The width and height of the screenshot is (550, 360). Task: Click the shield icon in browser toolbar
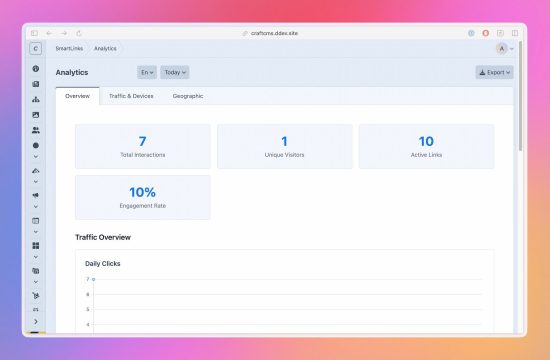471,33
